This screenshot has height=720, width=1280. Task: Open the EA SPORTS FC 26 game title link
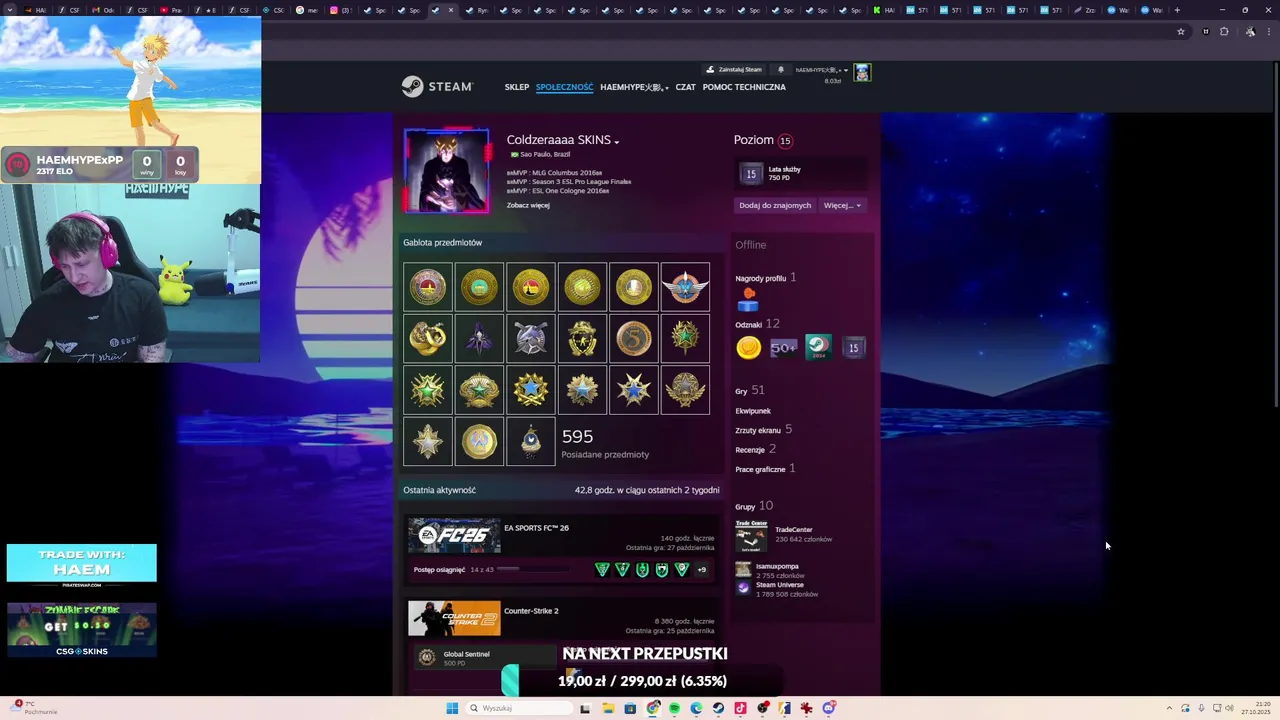(536, 528)
